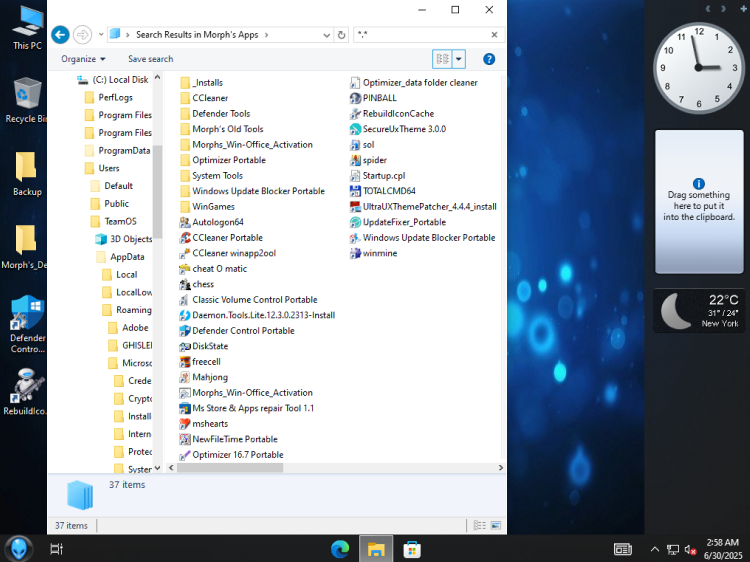Select CCleaner winapp2ool item

pyautogui.click(x=228, y=253)
